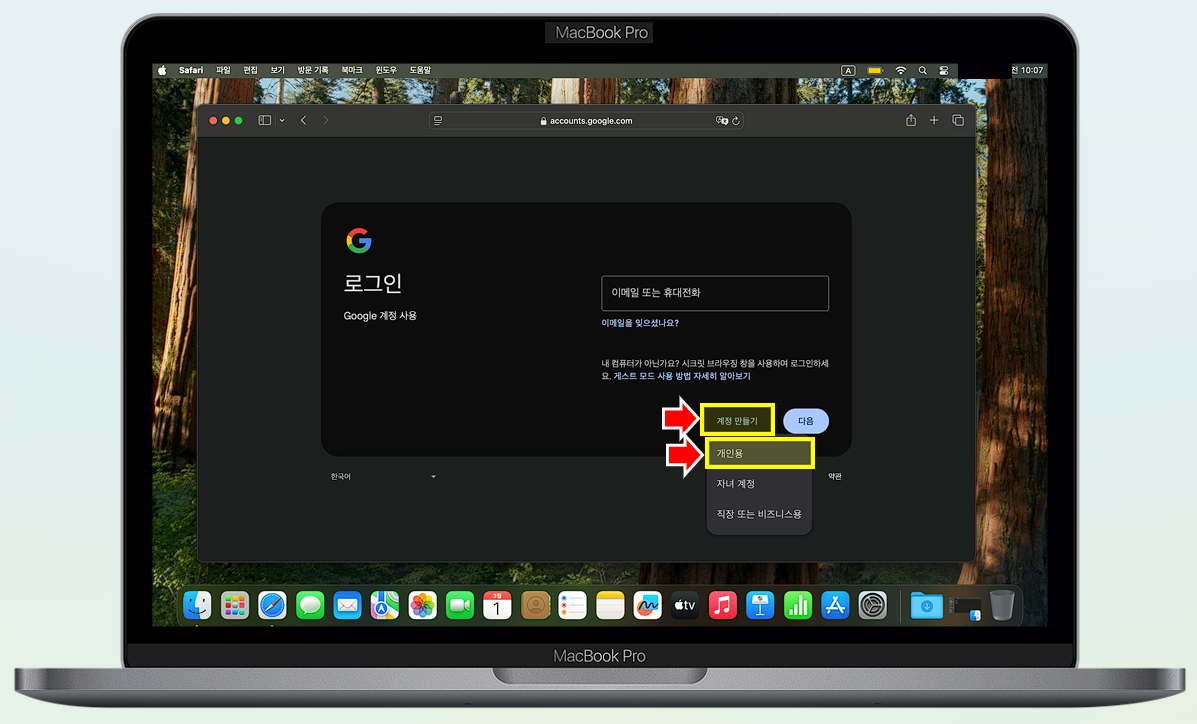The width and height of the screenshot is (1197, 724).
Task: Click the 이메일 또는 휴대전화 input field
Action: click(715, 293)
